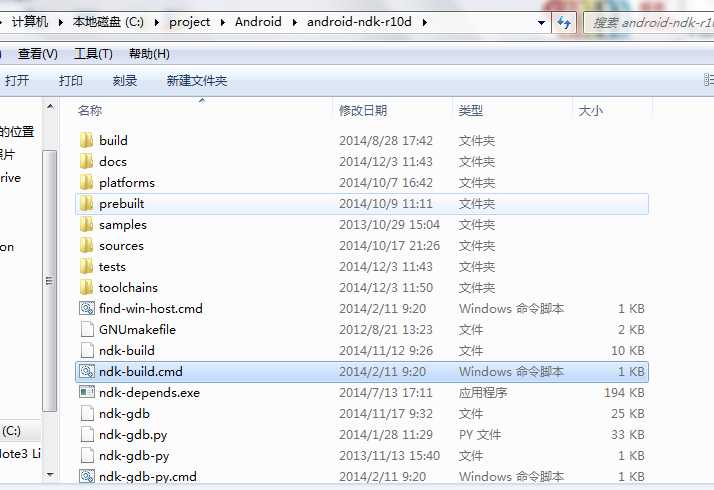Select the file name ndk-gdb.py
Viewport: 714px width, 490px height.
[133, 435]
